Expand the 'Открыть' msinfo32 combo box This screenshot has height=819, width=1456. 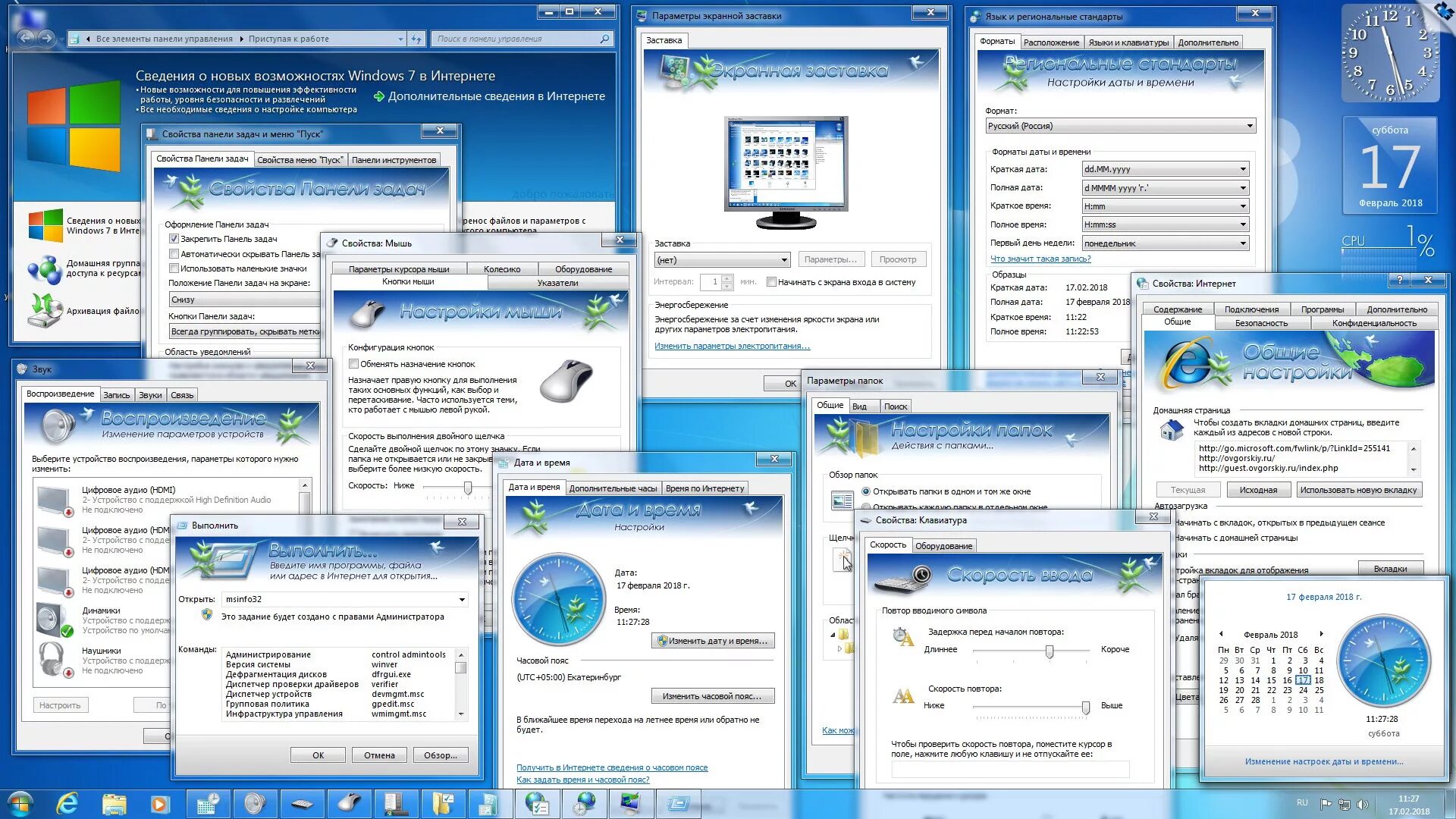(x=461, y=600)
